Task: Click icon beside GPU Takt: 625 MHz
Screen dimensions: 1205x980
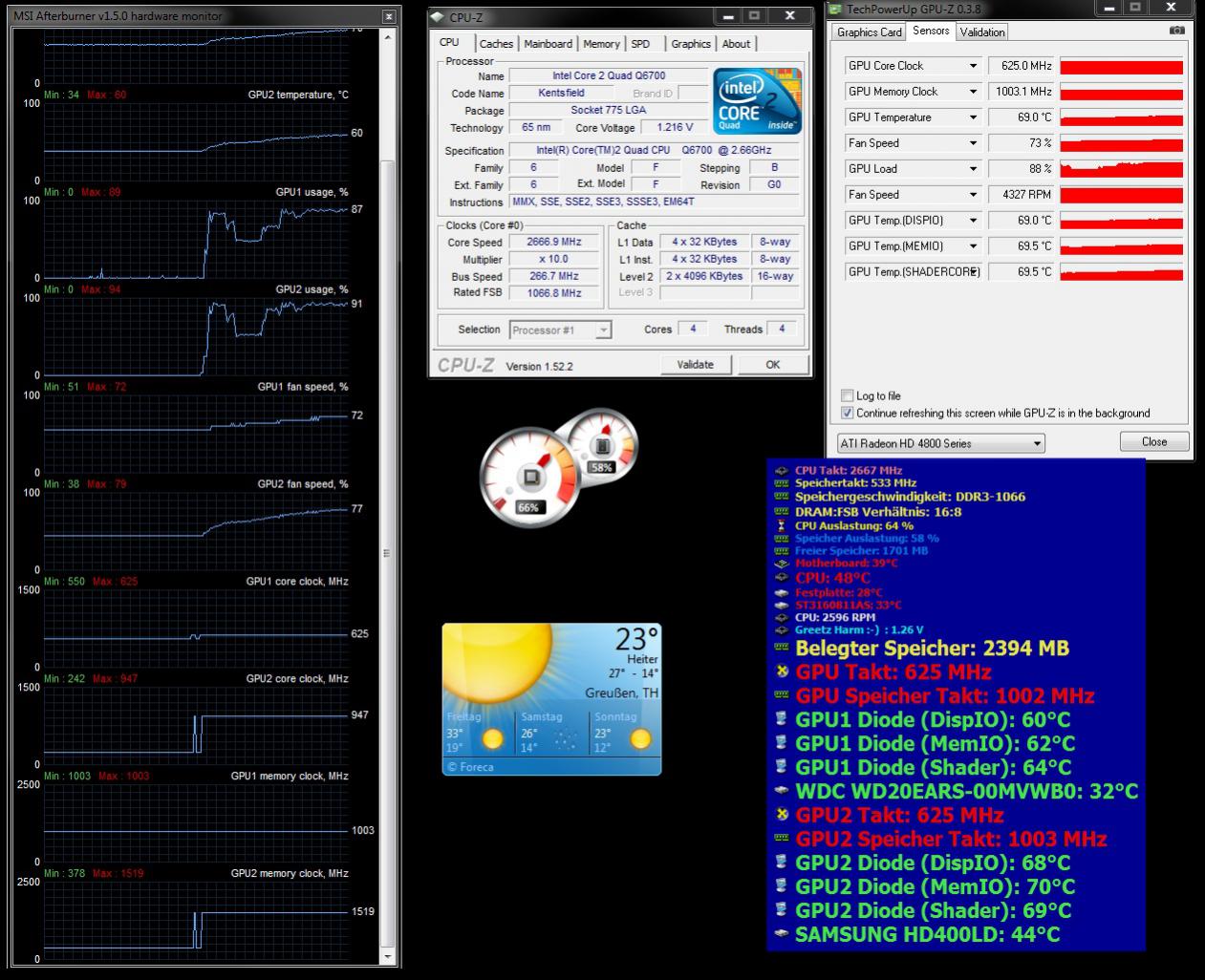Action: tap(782, 671)
